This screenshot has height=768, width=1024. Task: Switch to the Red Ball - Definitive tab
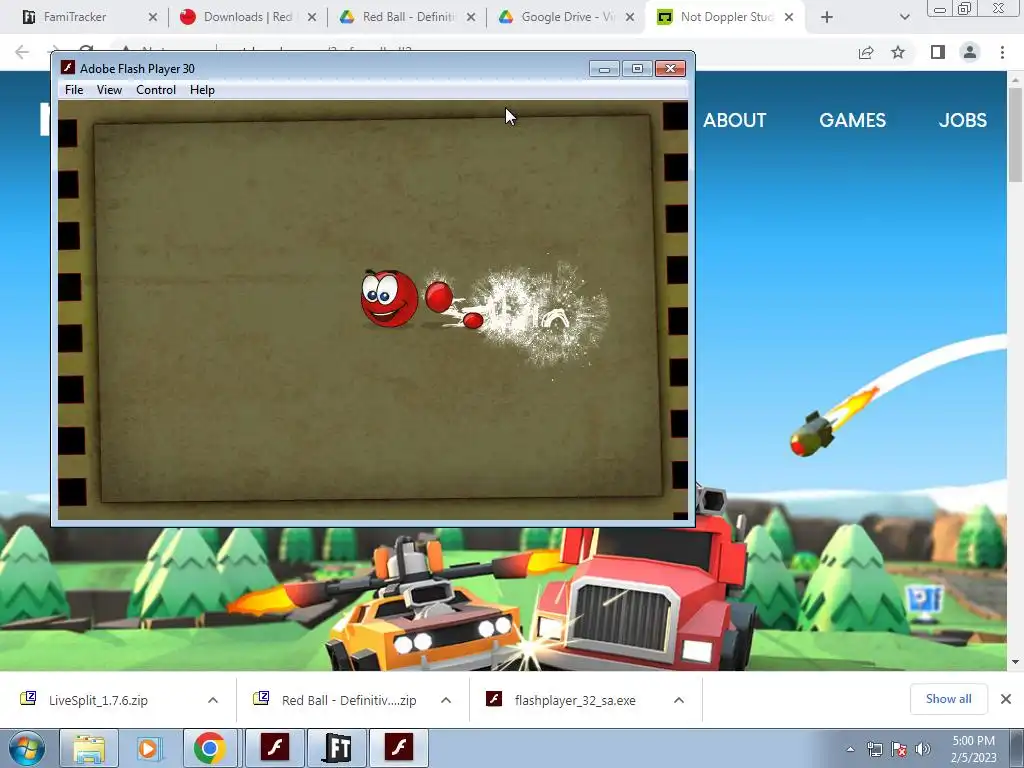pyautogui.click(x=408, y=17)
